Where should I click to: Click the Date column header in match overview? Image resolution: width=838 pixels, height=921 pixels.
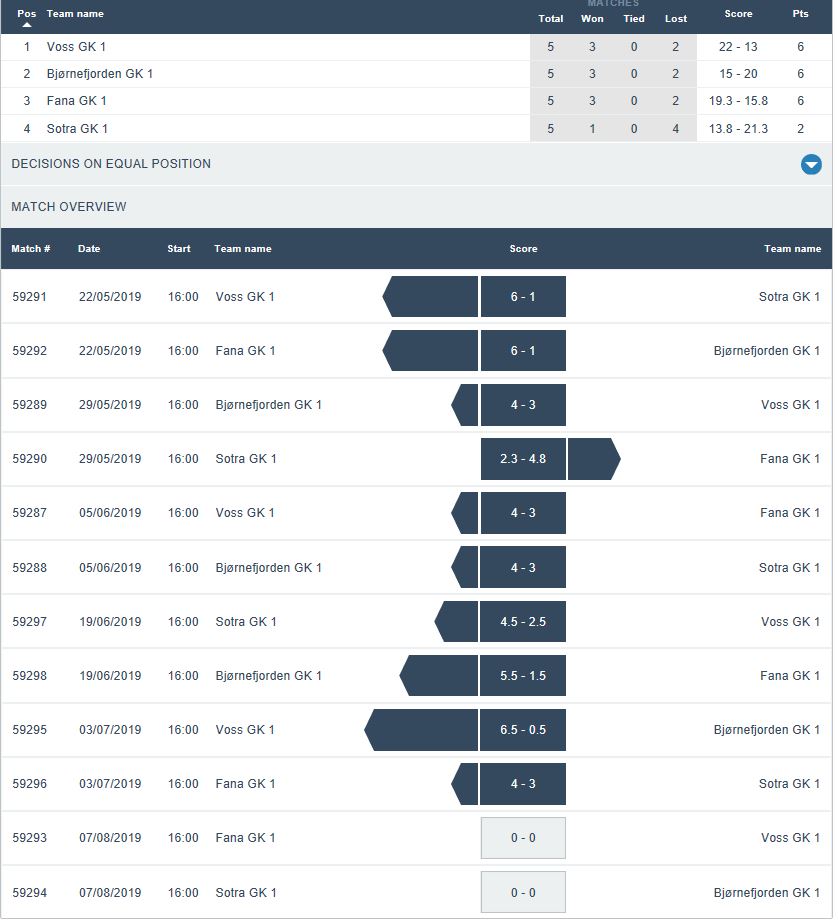pos(89,249)
